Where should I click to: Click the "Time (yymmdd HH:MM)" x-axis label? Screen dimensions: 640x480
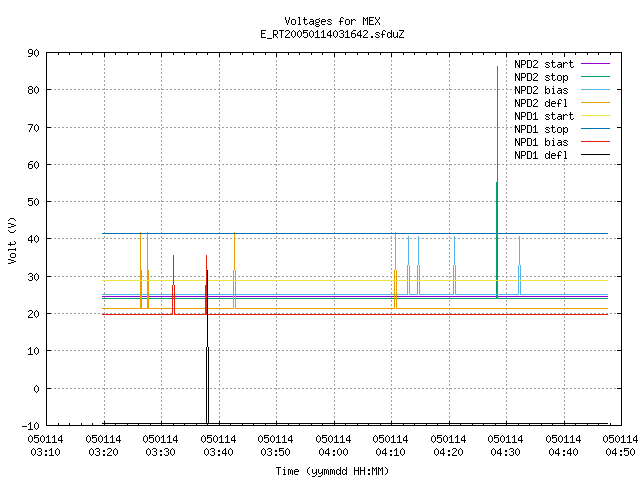332,471
